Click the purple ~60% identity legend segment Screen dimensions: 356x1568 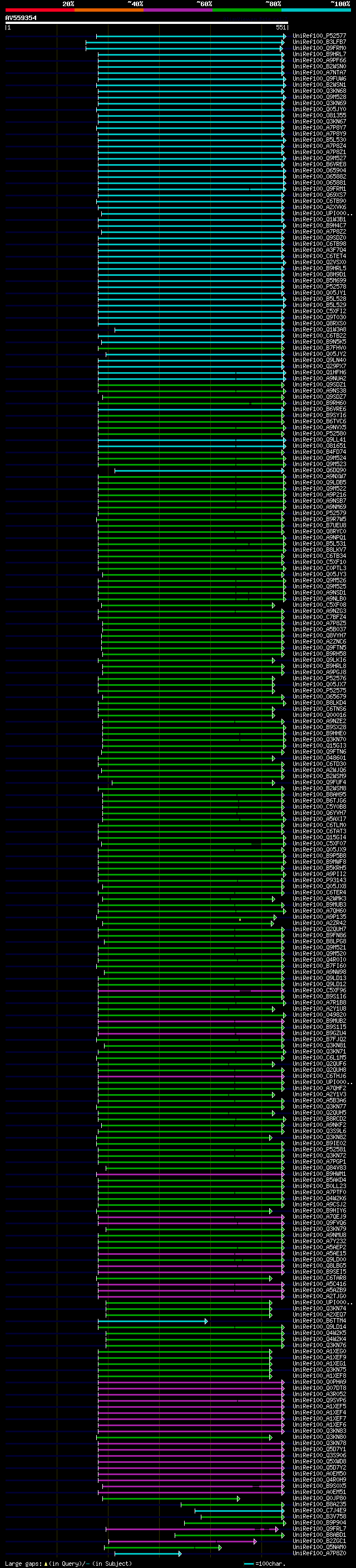(x=177, y=10)
